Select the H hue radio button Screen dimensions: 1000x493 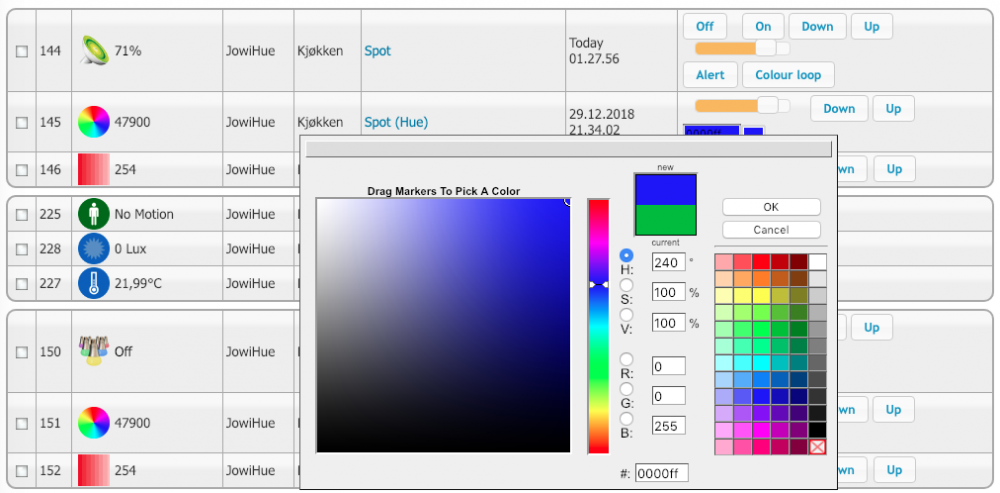point(627,256)
